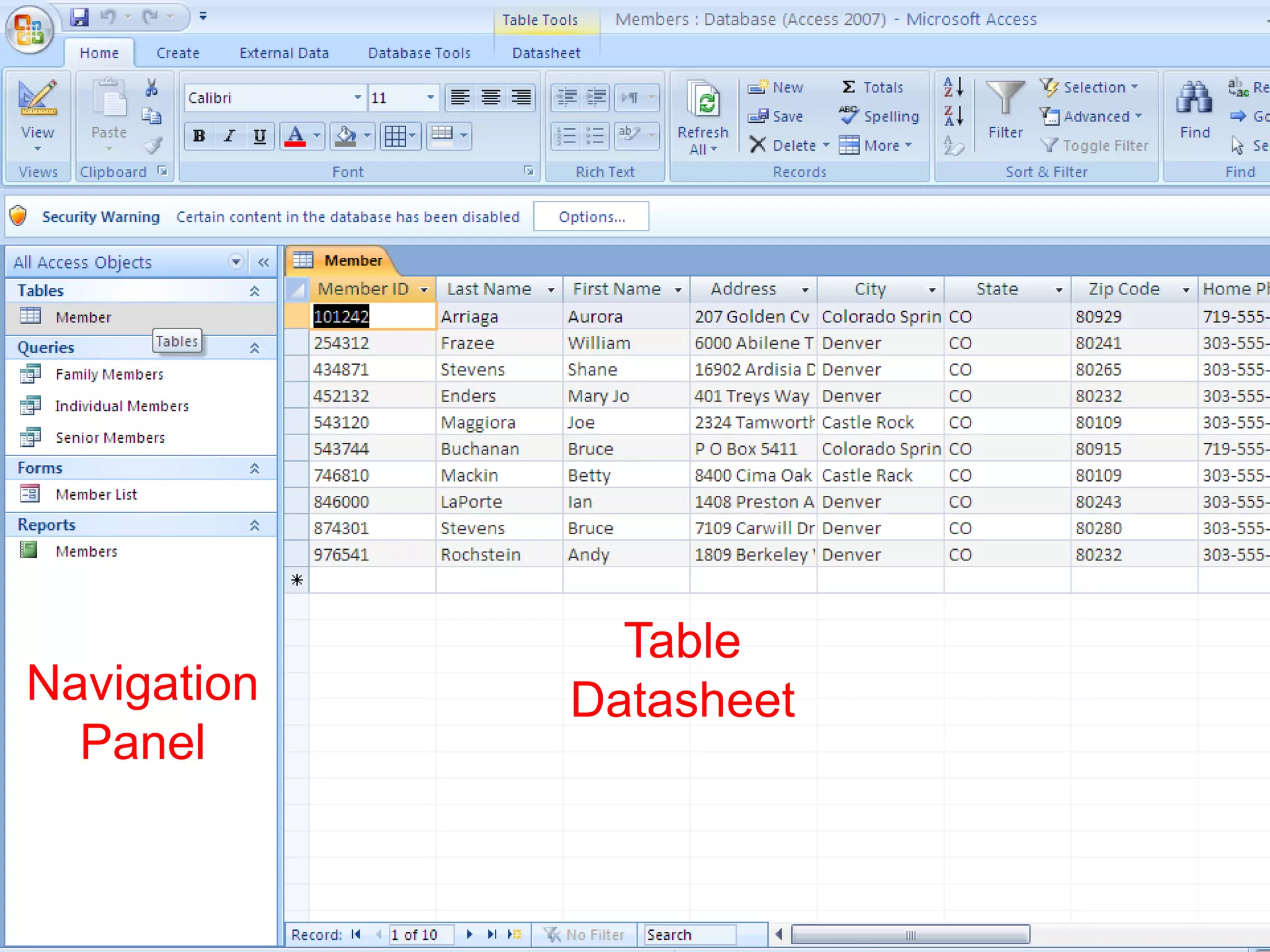Click the Refresh All icon
Image resolution: width=1270 pixels, height=952 pixels.
click(704, 100)
